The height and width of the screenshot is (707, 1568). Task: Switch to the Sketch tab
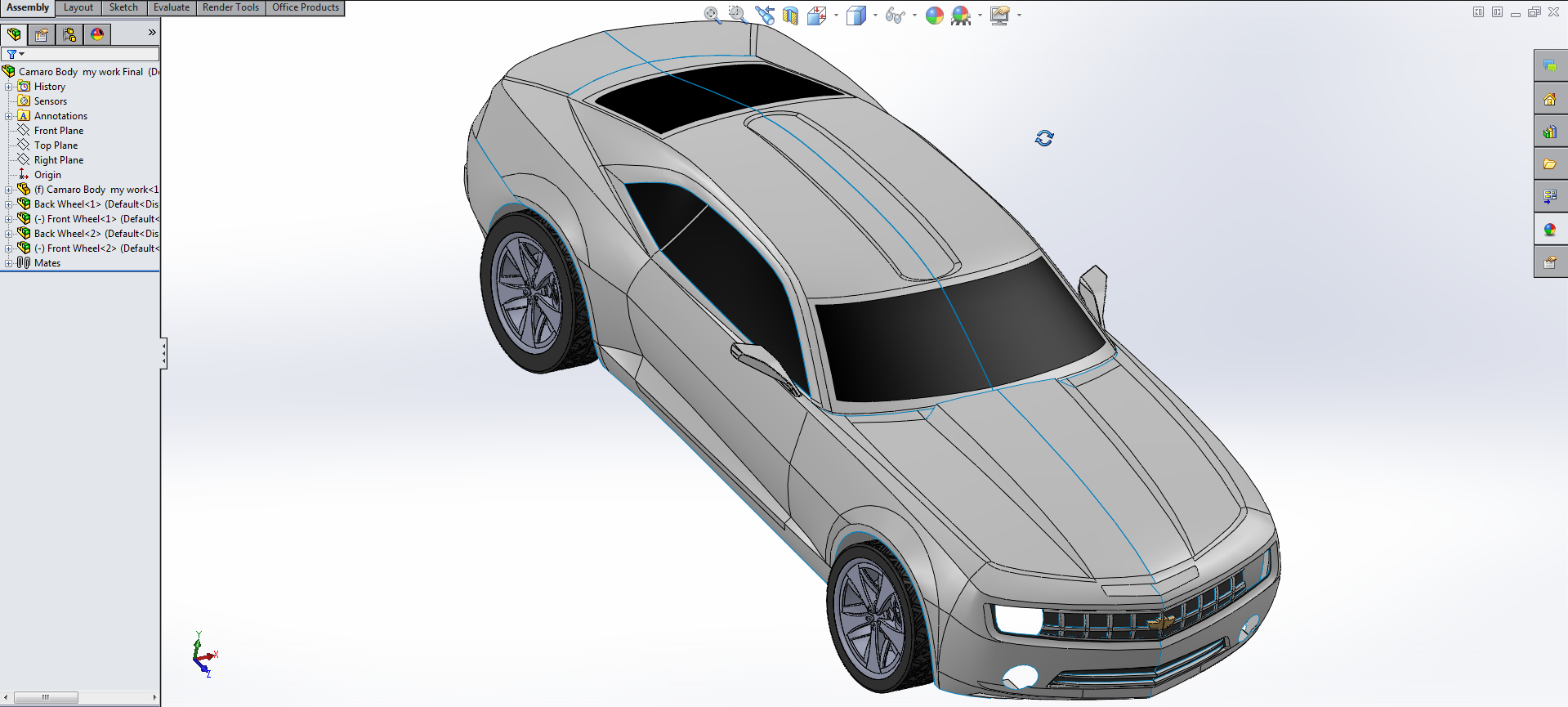[x=123, y=7]
